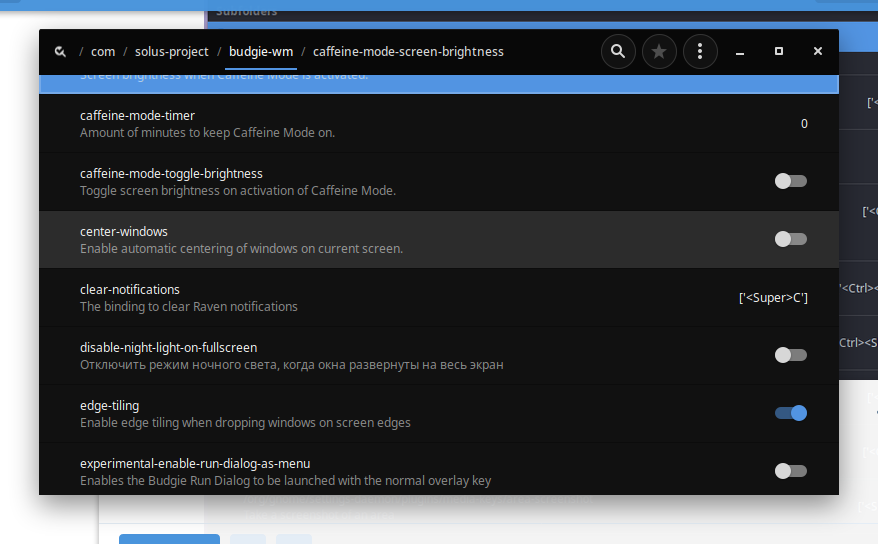Click the bookmarks star icon

tap(659, 52)
